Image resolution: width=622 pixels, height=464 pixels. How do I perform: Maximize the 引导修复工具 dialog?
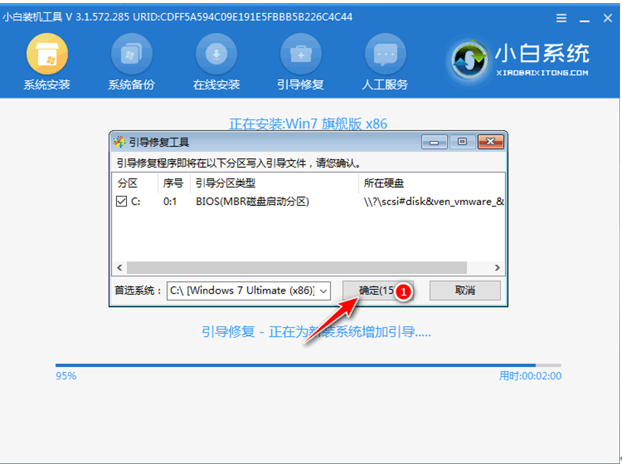pyautogui.click(x=462, y=142)
